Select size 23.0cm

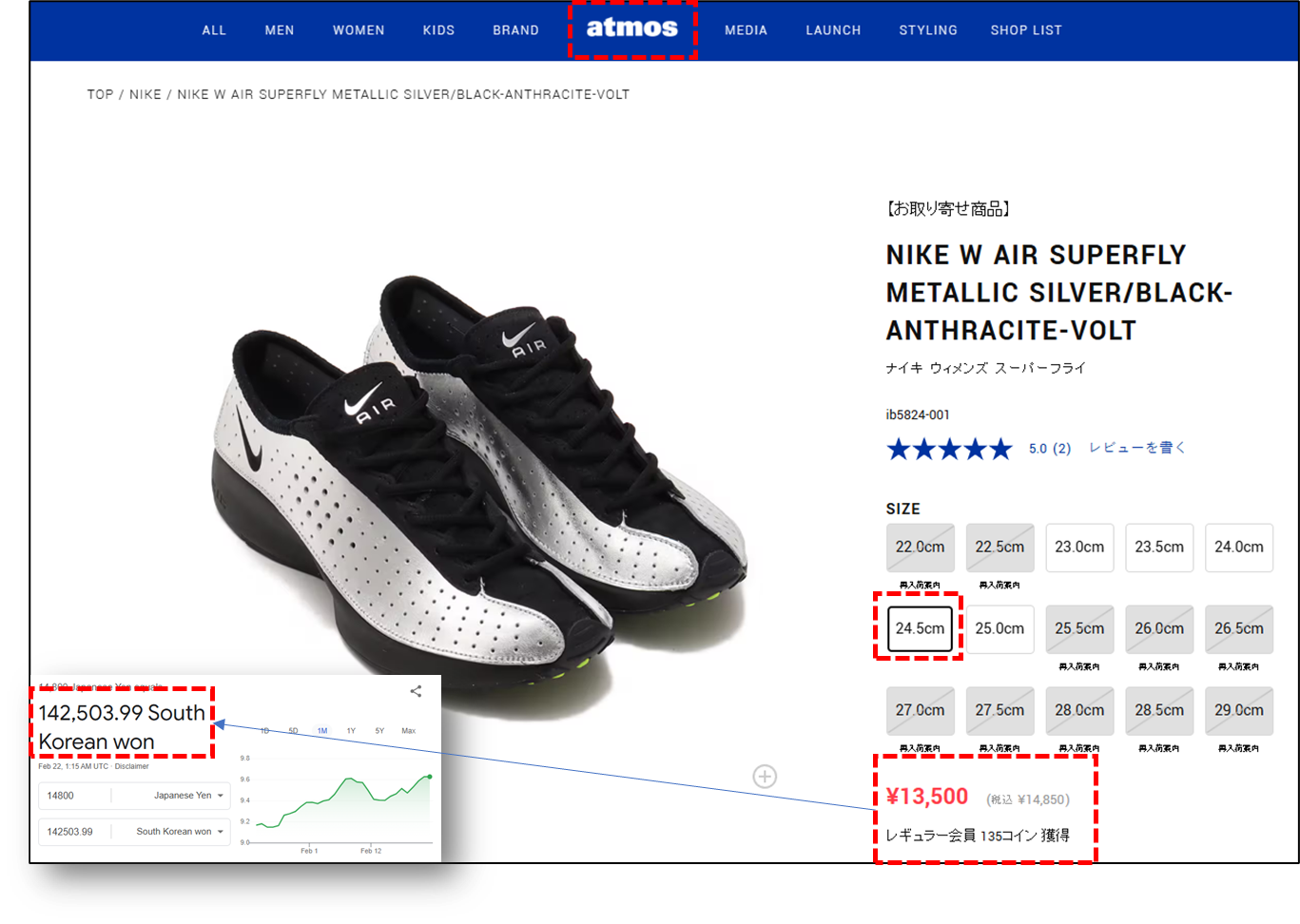click(1080, 548)
